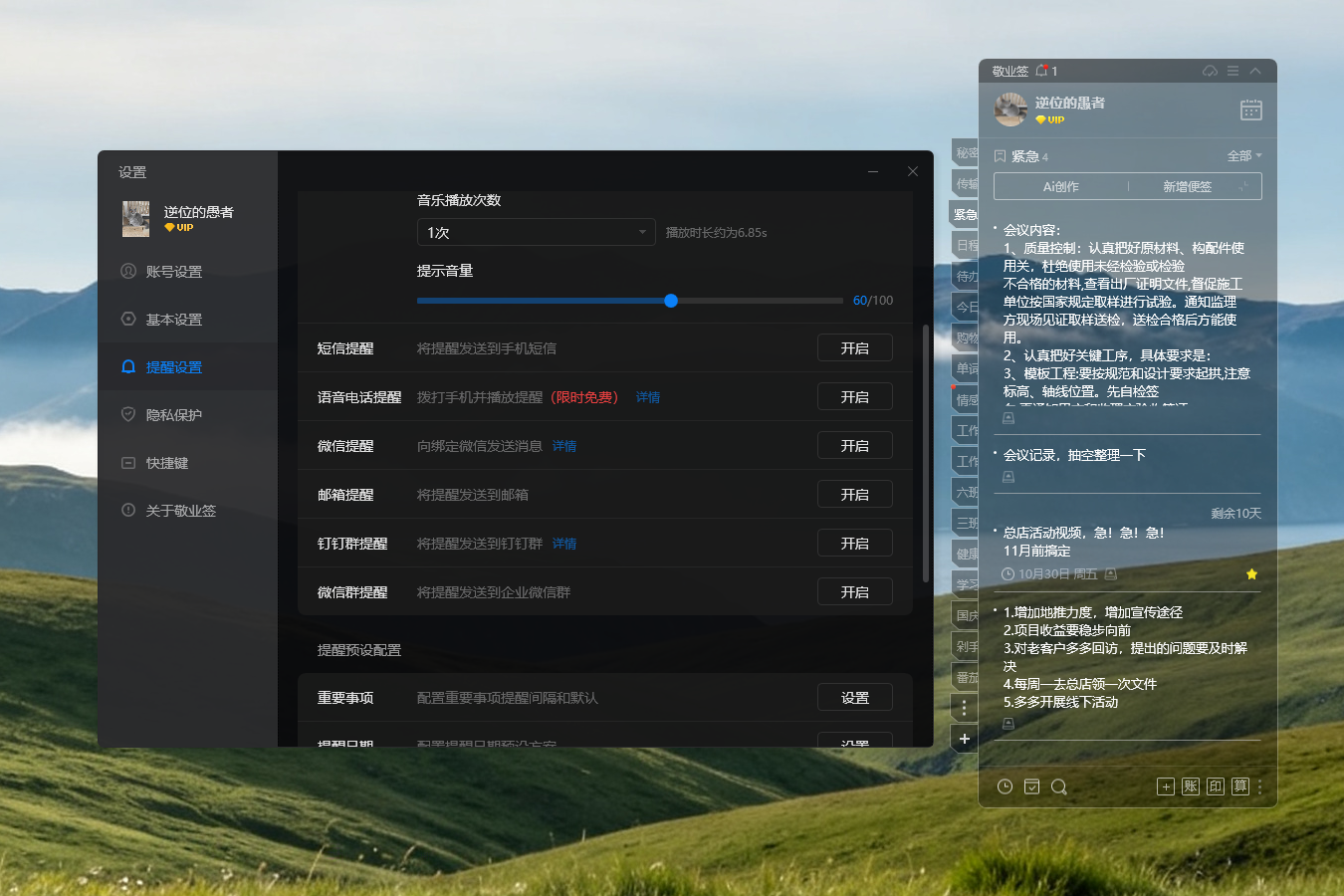Screen dimensions: 1344x896
Task: Open the completed-tasks checkbox calendar icon at panel bottom
Action: 1032,786
